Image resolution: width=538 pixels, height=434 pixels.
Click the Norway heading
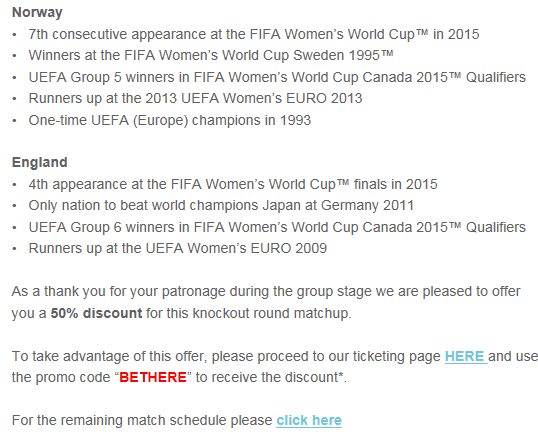tap(37, 12)
